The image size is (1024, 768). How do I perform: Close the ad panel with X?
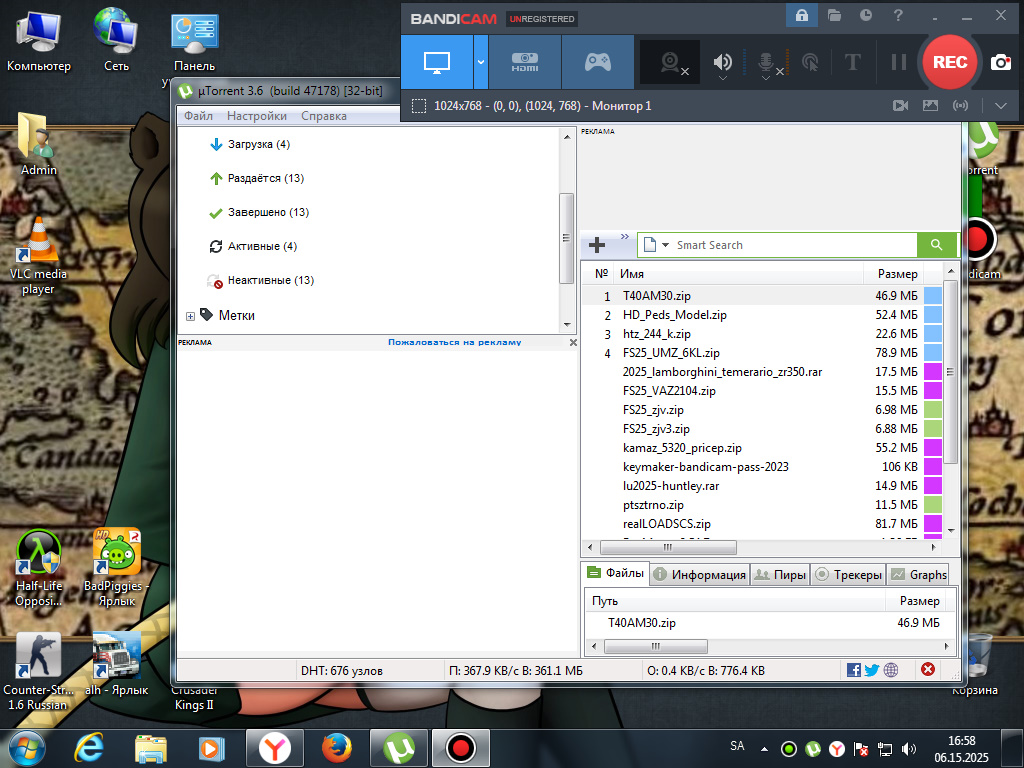tap(573, 342)
